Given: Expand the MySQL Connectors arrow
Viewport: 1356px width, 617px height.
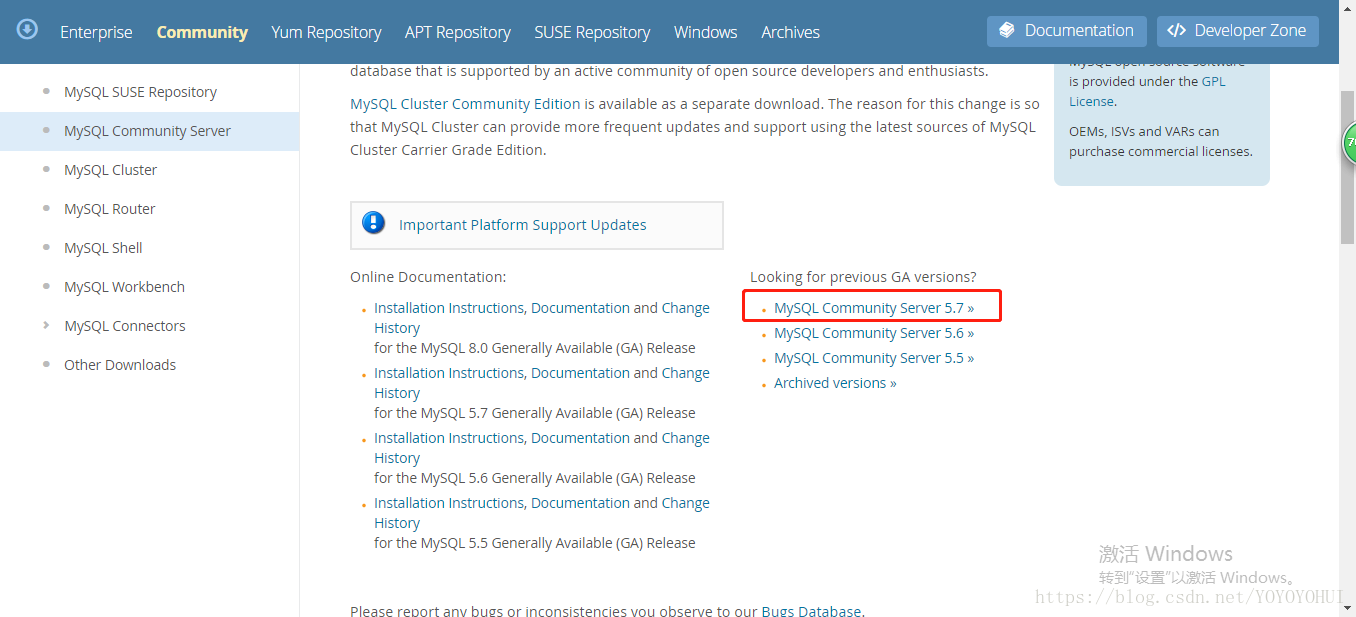Looking at the screenshot, I should (46, 325).
